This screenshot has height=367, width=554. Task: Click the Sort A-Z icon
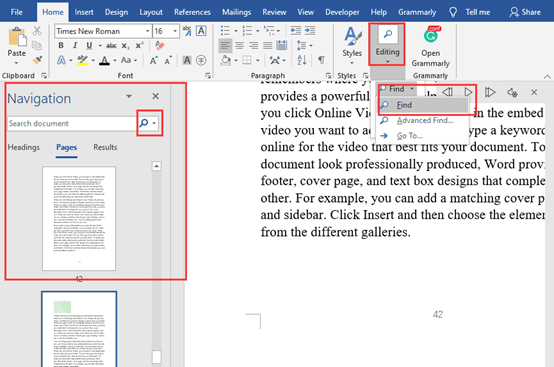301,60
